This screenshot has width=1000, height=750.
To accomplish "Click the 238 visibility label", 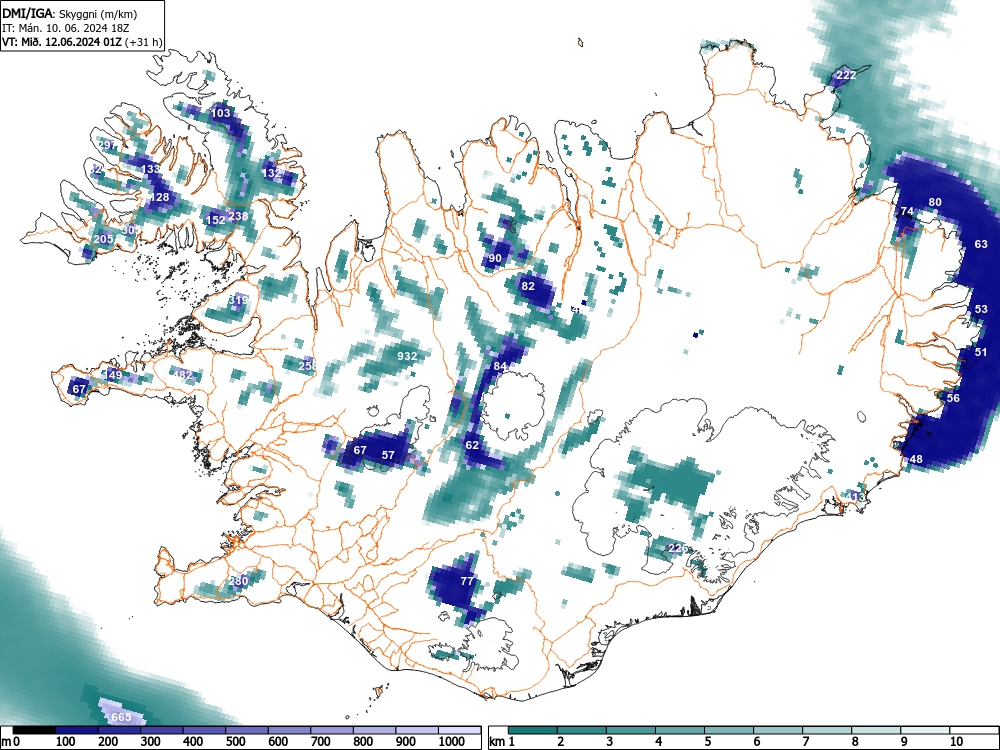I will pos(238,216).
